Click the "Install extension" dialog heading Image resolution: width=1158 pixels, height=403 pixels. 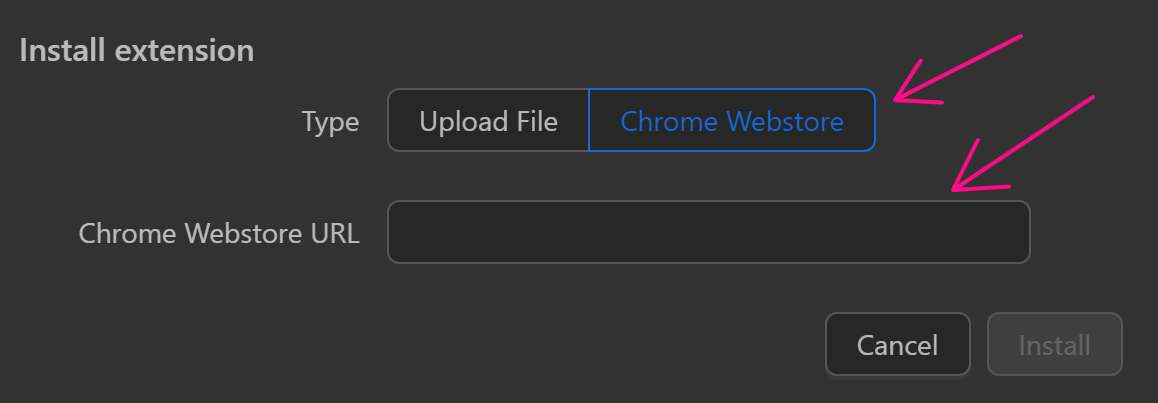pyautogui.click(x=136, y=50)
